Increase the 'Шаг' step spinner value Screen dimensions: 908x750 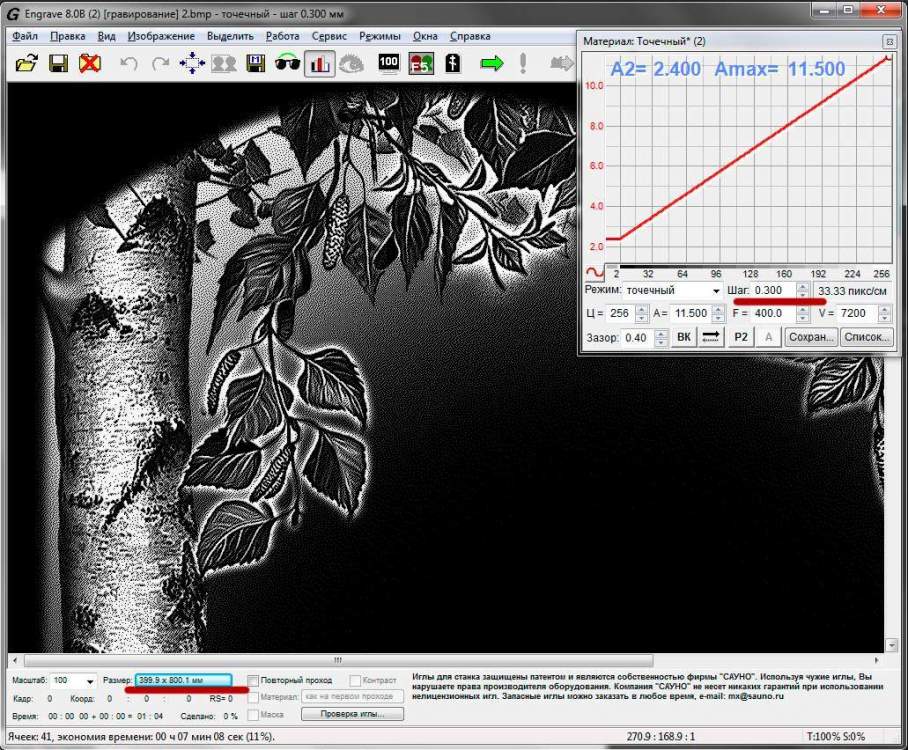click(x=802, y=286)
